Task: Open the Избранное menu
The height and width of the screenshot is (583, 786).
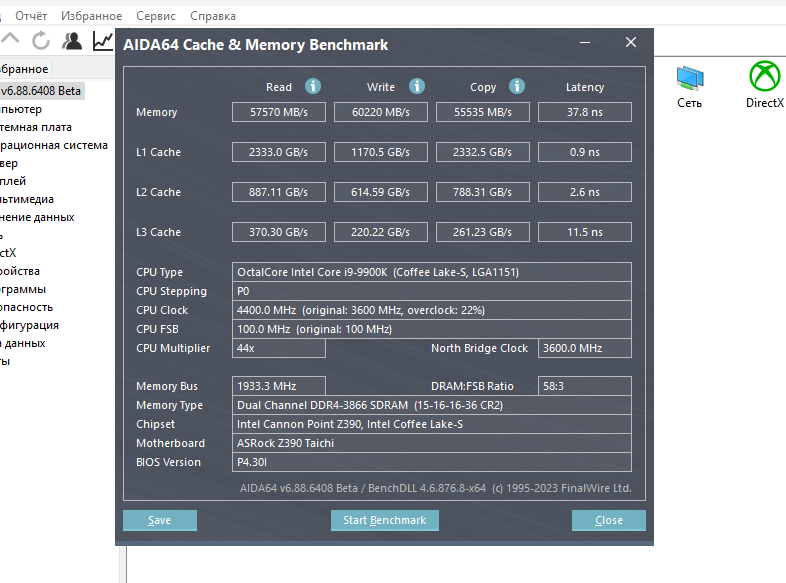Action: click(91, 16)
